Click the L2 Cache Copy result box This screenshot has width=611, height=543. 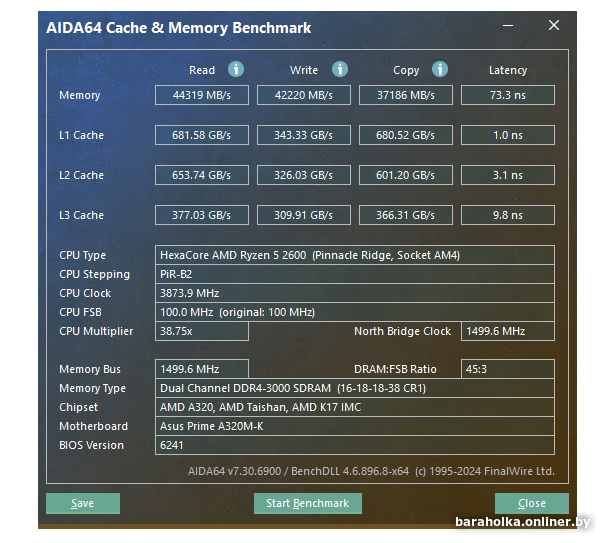tap(406, 175)
